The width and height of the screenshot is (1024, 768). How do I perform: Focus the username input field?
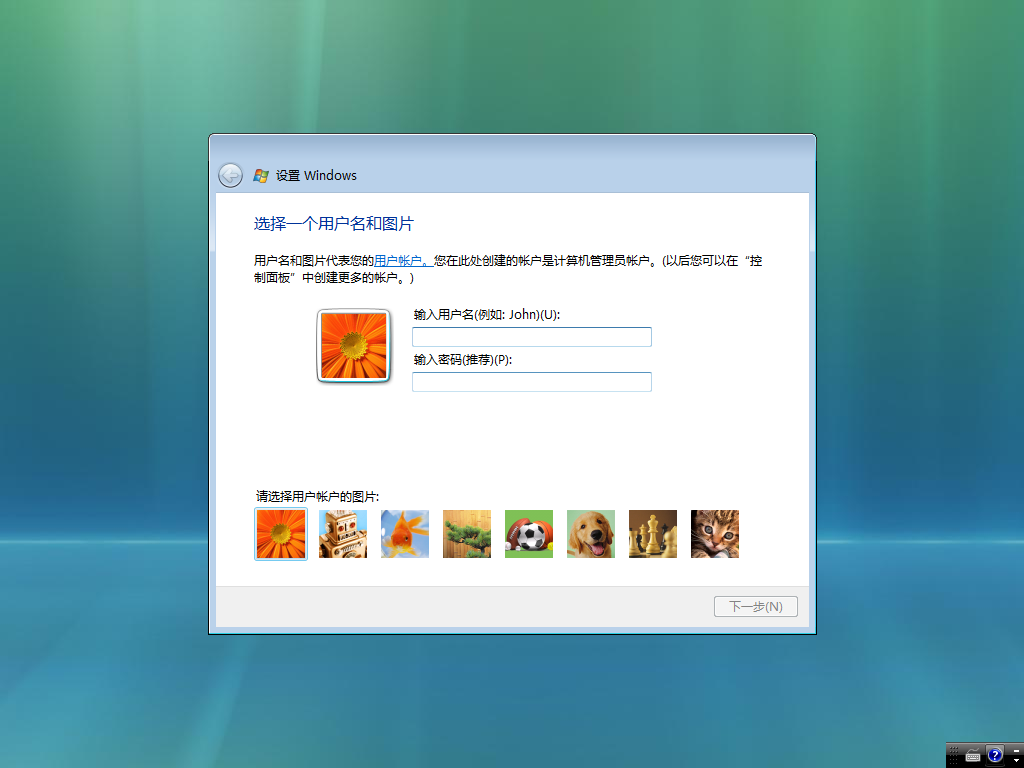pos(532,337)
